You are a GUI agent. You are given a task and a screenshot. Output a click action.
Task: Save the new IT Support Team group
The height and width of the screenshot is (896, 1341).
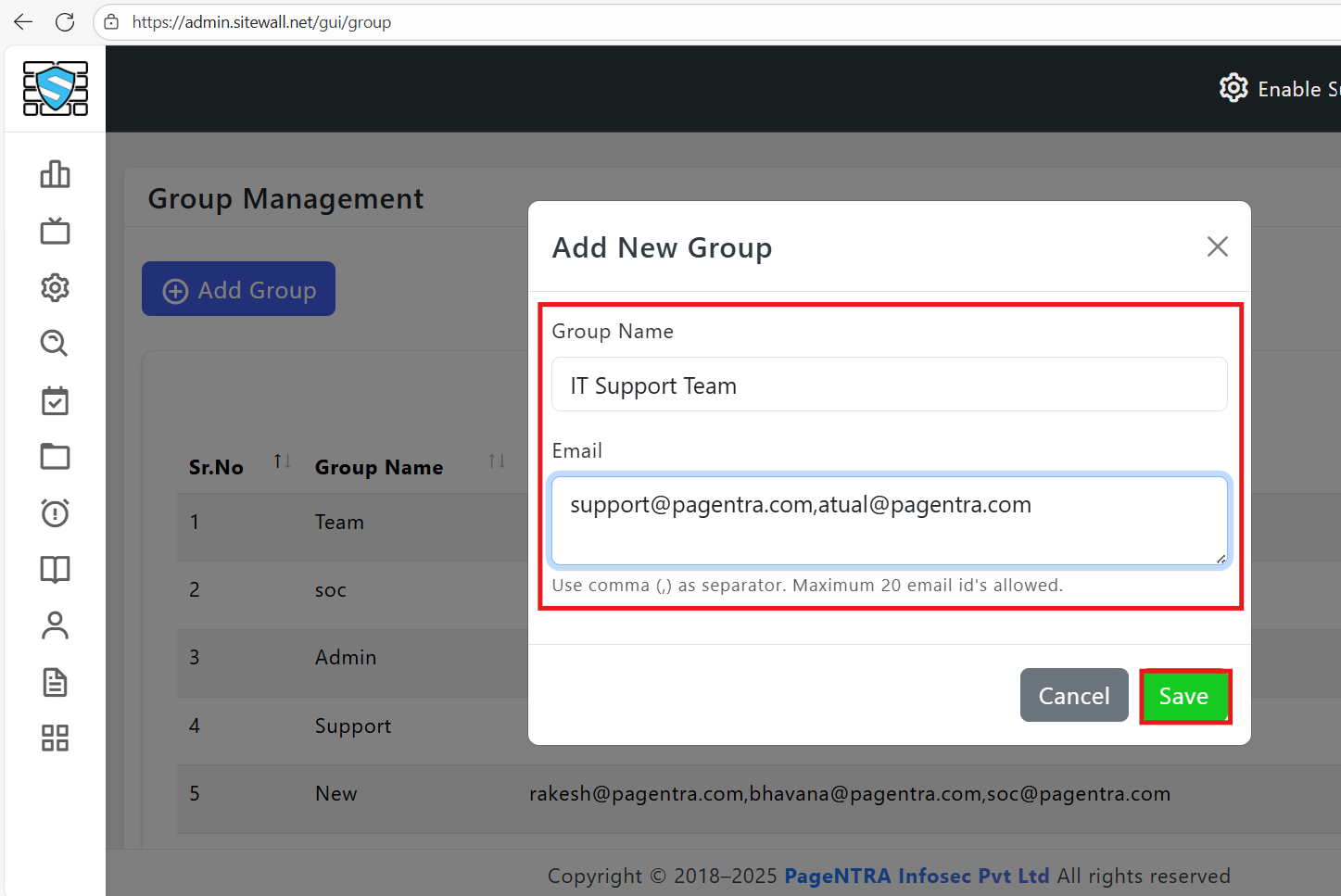pos(1185,695)
